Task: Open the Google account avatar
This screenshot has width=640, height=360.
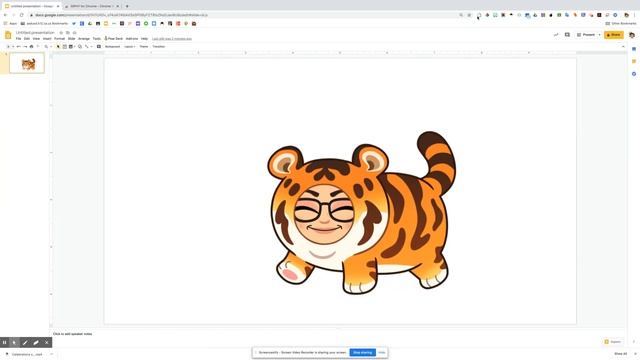Action: (x=632, y=35)
